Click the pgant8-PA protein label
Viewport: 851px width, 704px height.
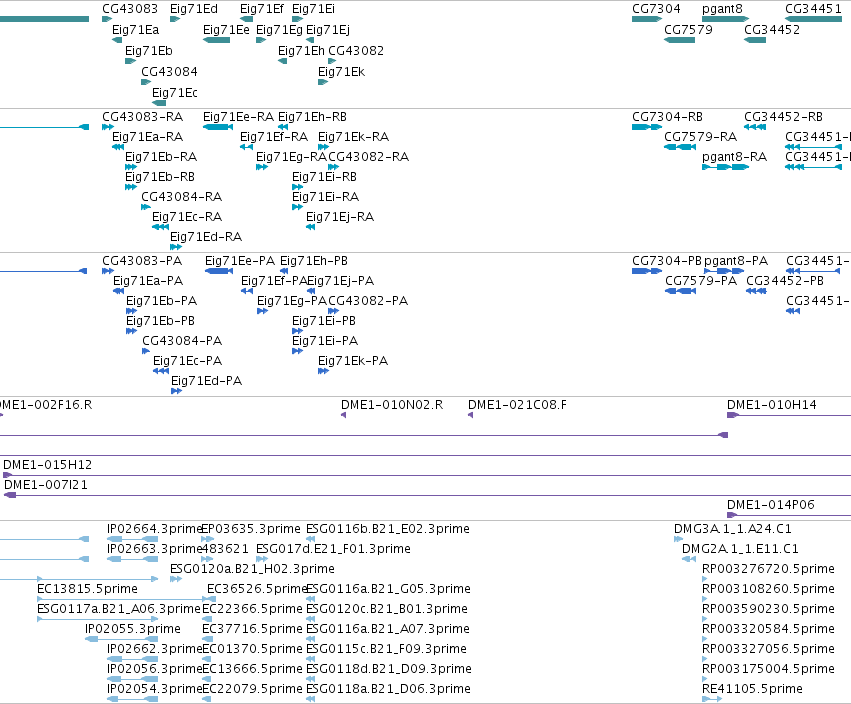(736, 261)
